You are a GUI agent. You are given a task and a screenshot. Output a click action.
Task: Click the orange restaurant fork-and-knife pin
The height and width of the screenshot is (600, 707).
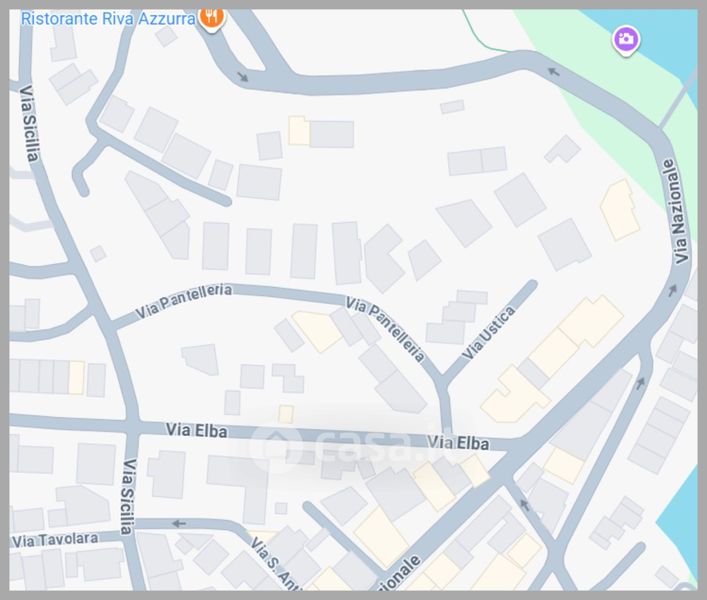point(211,17)
